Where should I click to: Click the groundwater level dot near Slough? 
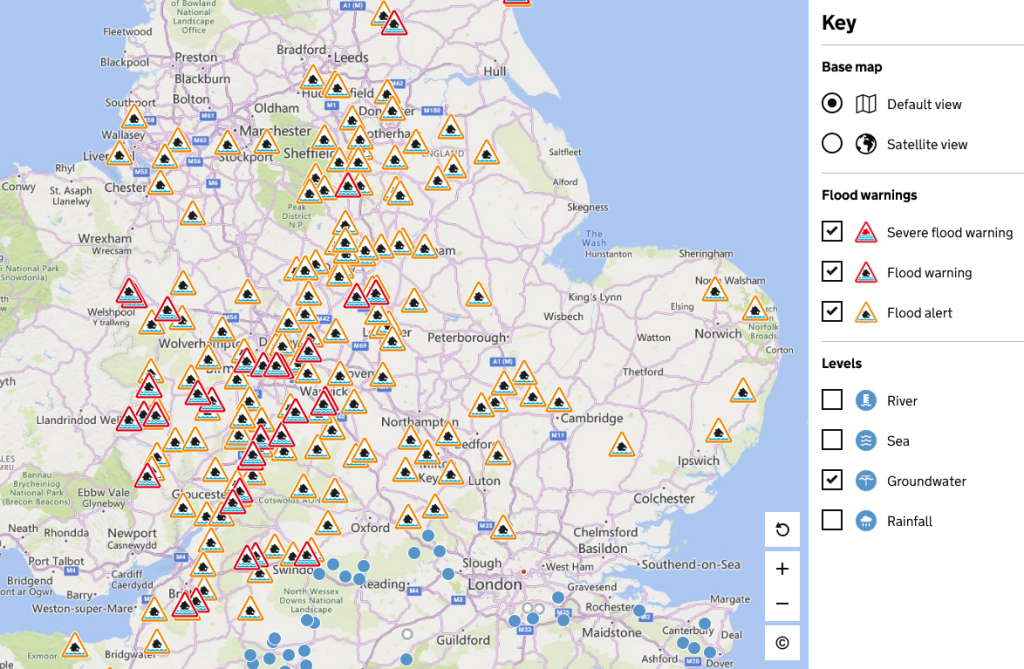point(448,574)
